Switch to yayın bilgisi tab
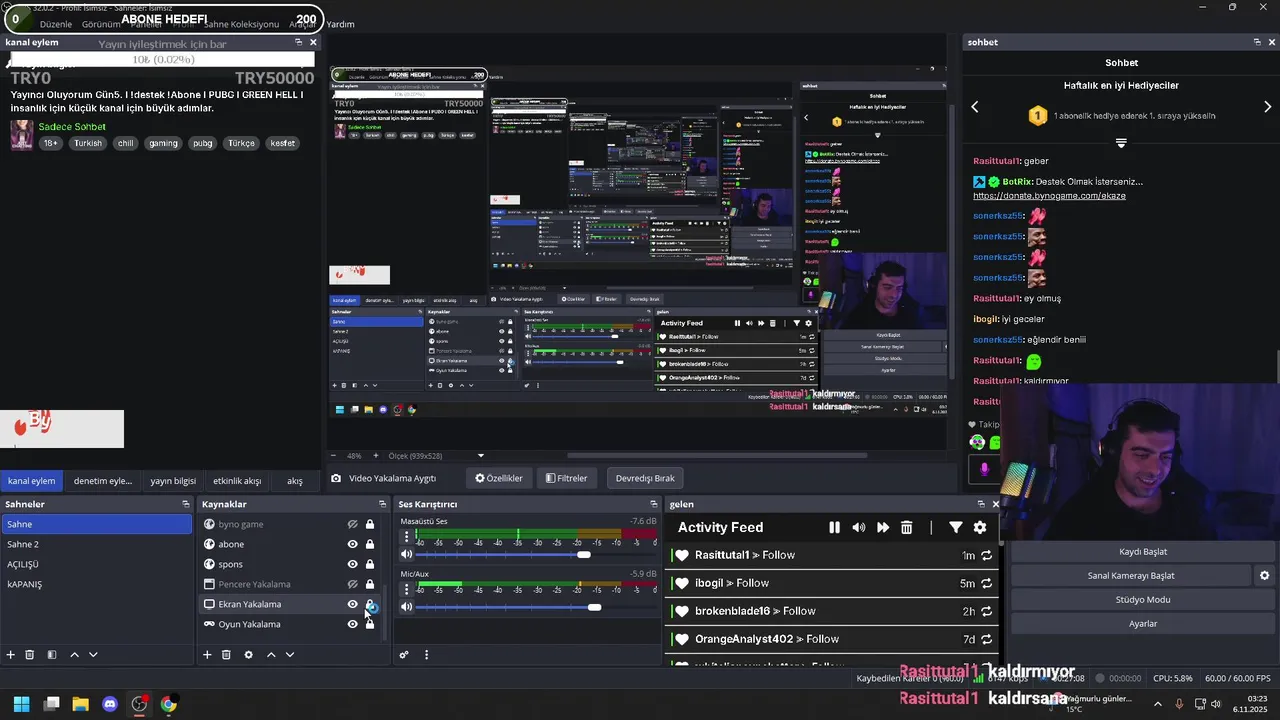The image size is (1280, 720). pyautogui.click(x=173, y=481)
